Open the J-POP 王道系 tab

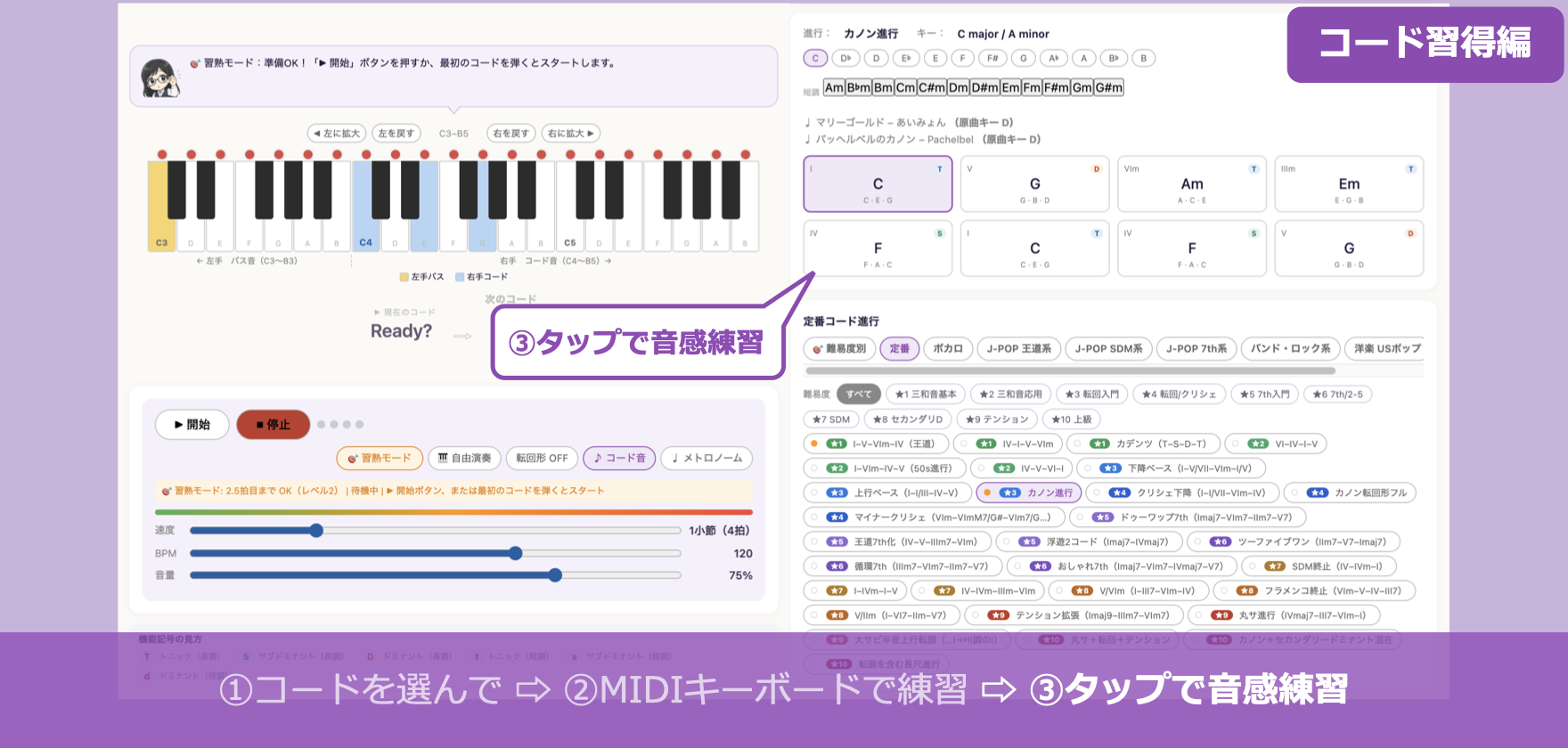point(1019,349)
